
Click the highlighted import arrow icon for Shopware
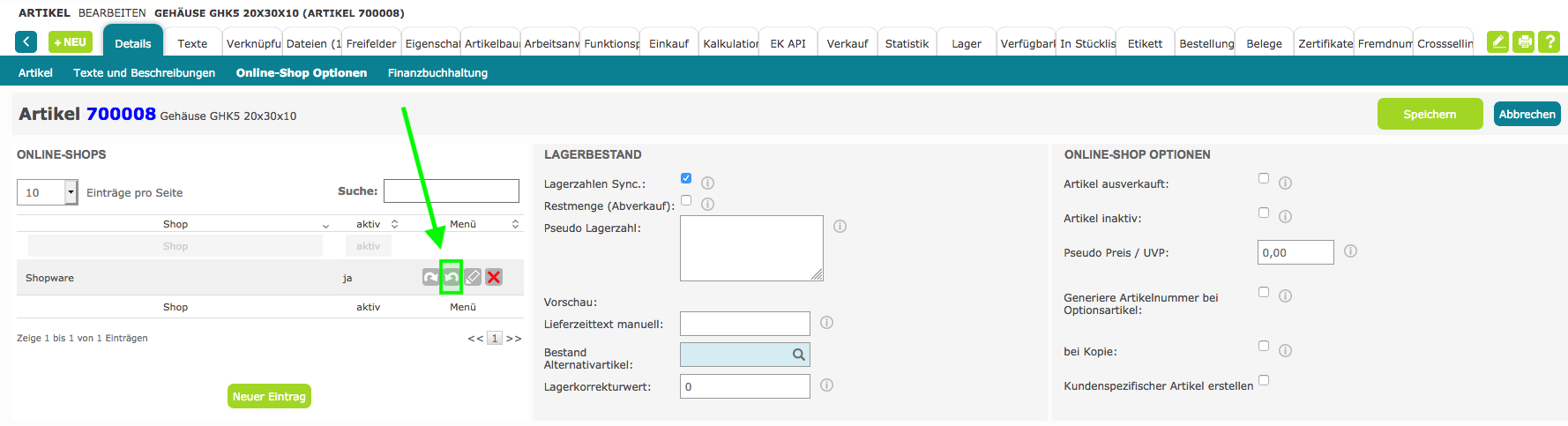[452, 277]
